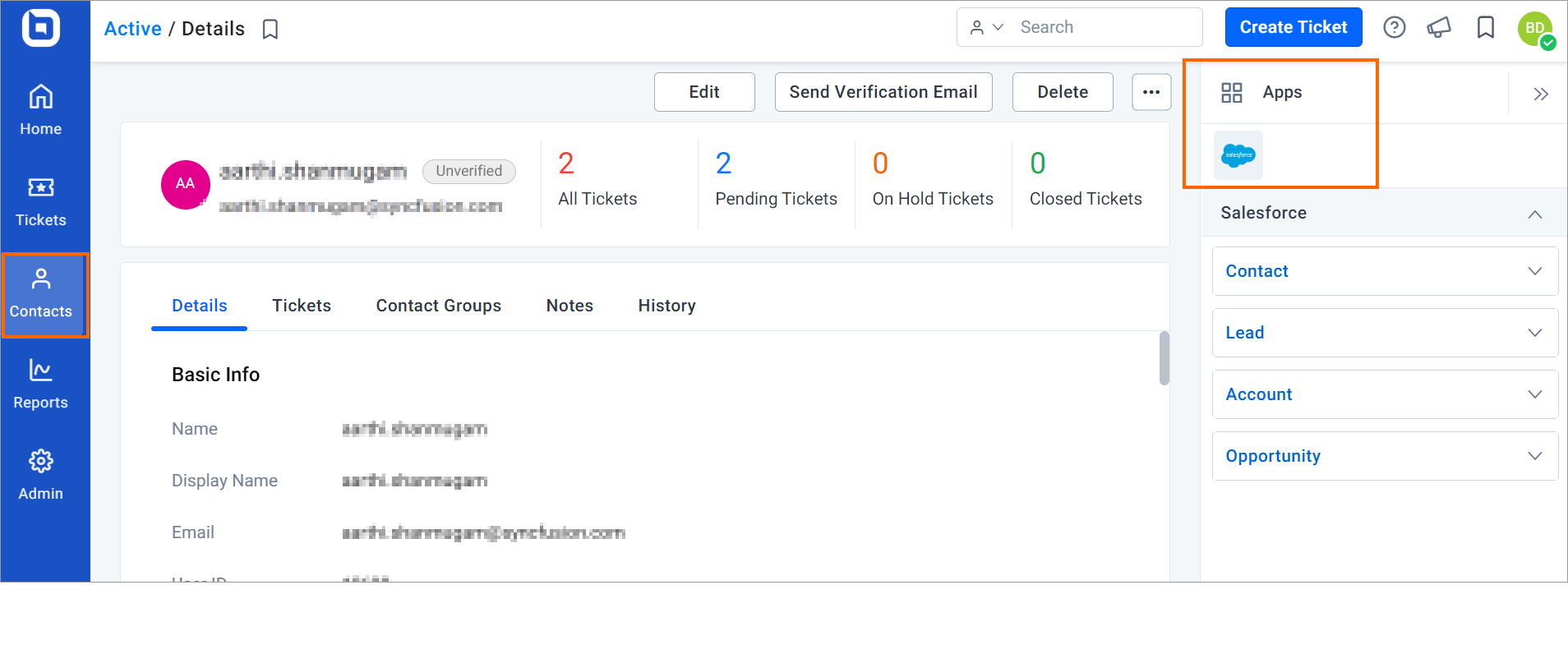The width and height of the screenshot is (1568, 654).
Task: Open the Contact Groups tab
Action: tap(438, 306)
